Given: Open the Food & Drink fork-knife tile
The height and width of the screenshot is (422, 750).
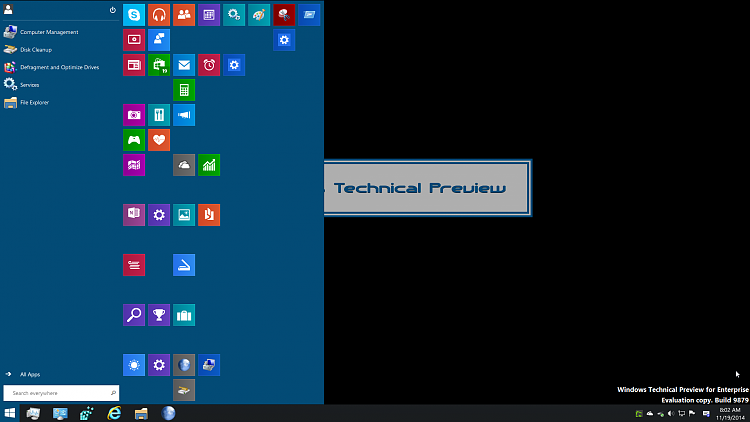Looking at the screenshot, I should click(x=159, y=115).
